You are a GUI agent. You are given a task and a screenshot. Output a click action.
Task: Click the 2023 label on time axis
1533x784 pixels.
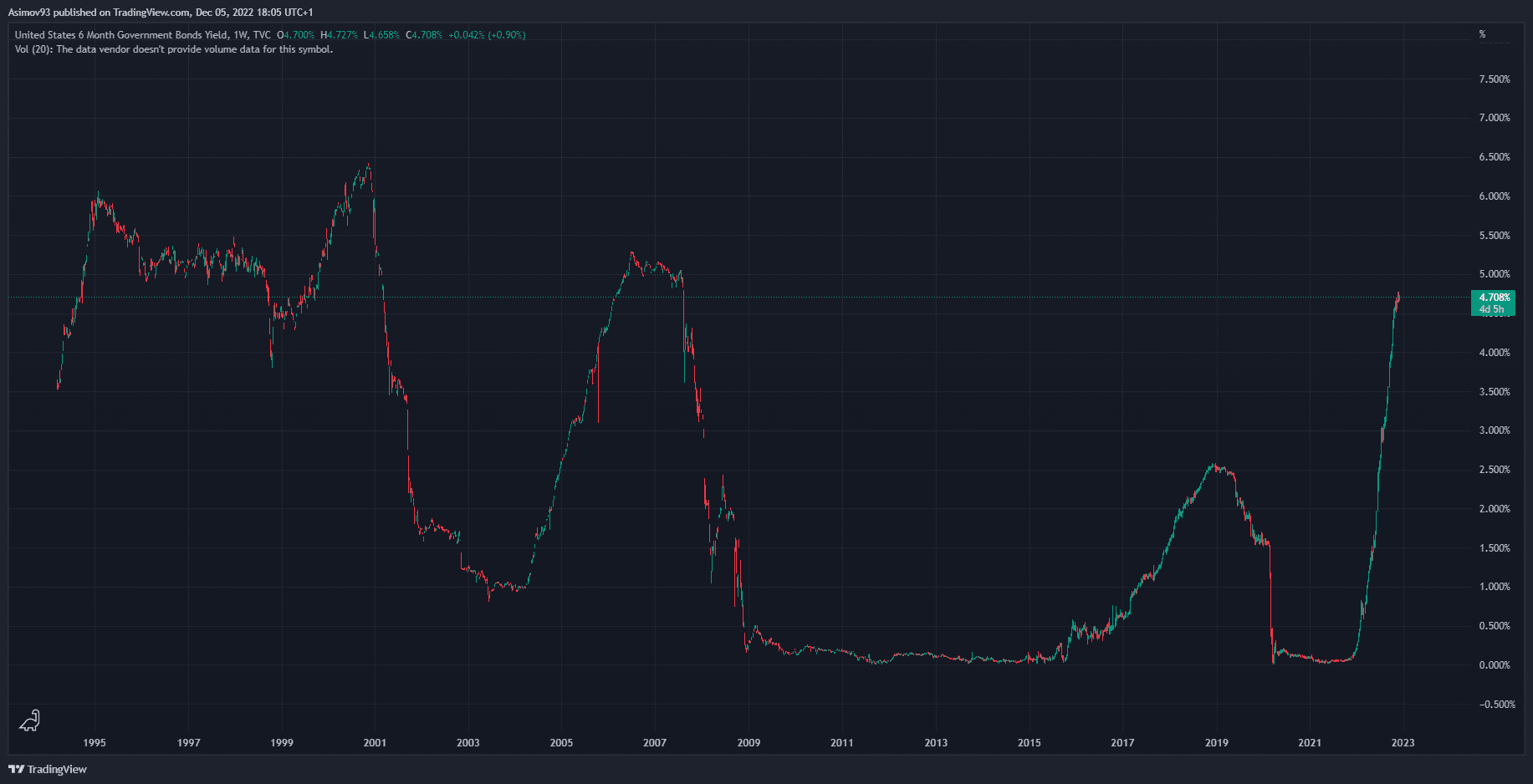[x=1403, y=742]
